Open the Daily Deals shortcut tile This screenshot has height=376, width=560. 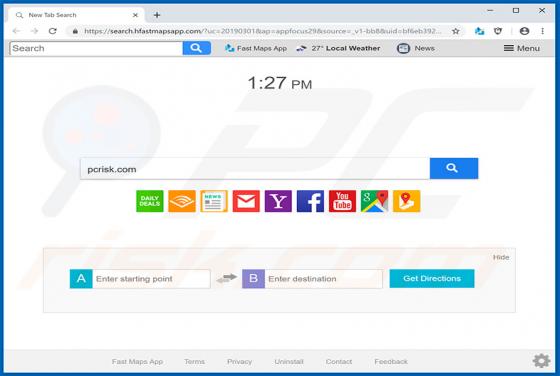pos(150,201)
